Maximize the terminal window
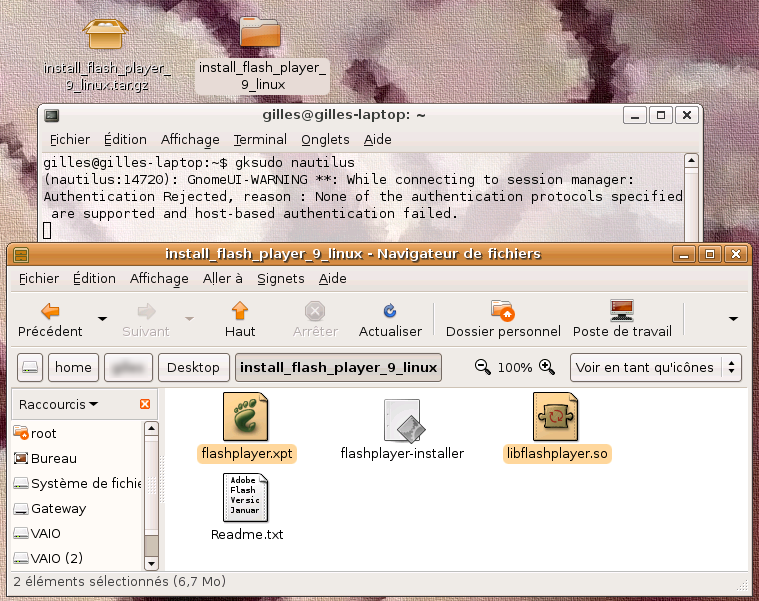The height and width of the screenshot is (601, 759). (x=661, y=115)
